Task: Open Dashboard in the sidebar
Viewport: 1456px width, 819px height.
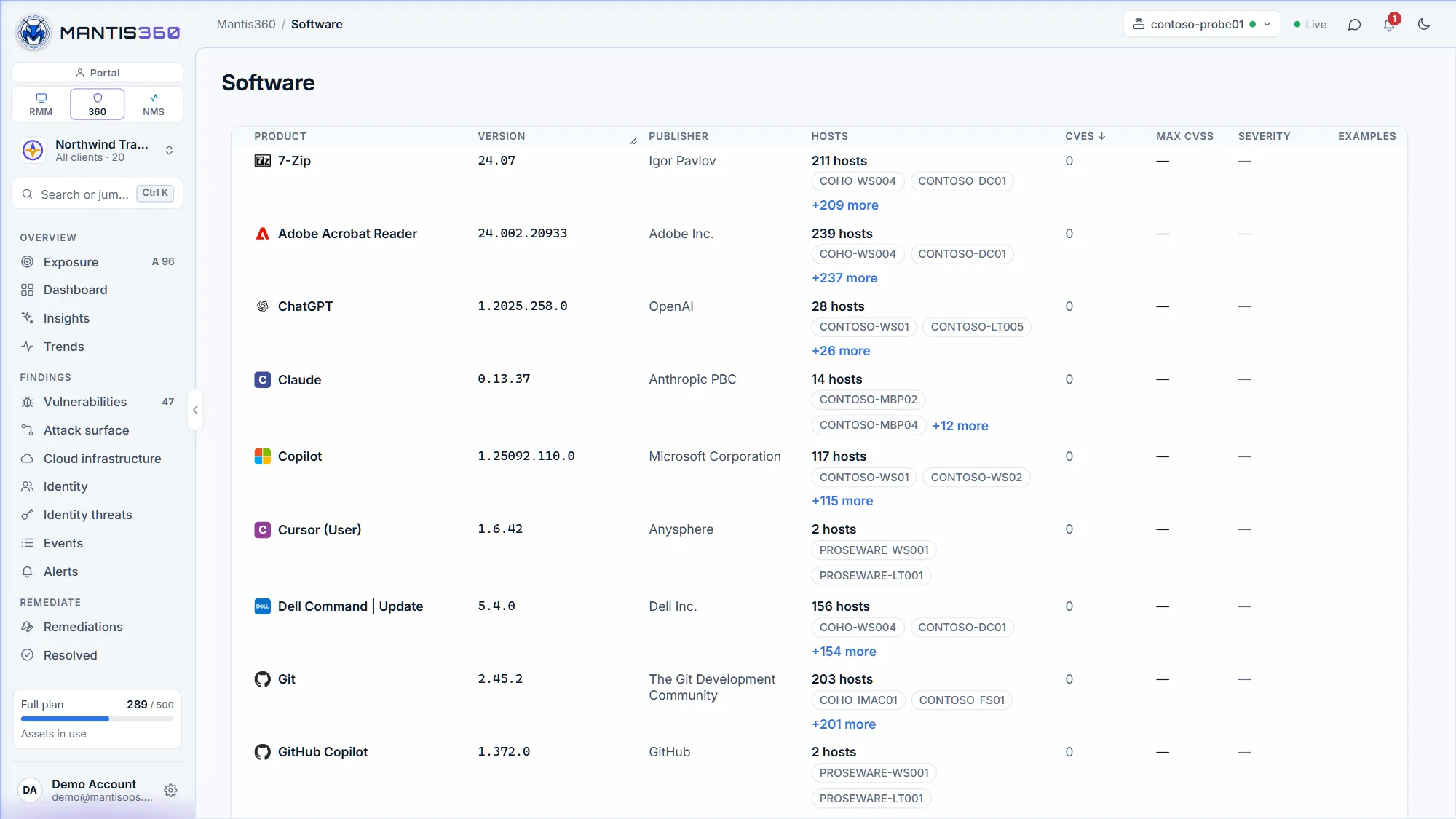Action: (98, 290)
